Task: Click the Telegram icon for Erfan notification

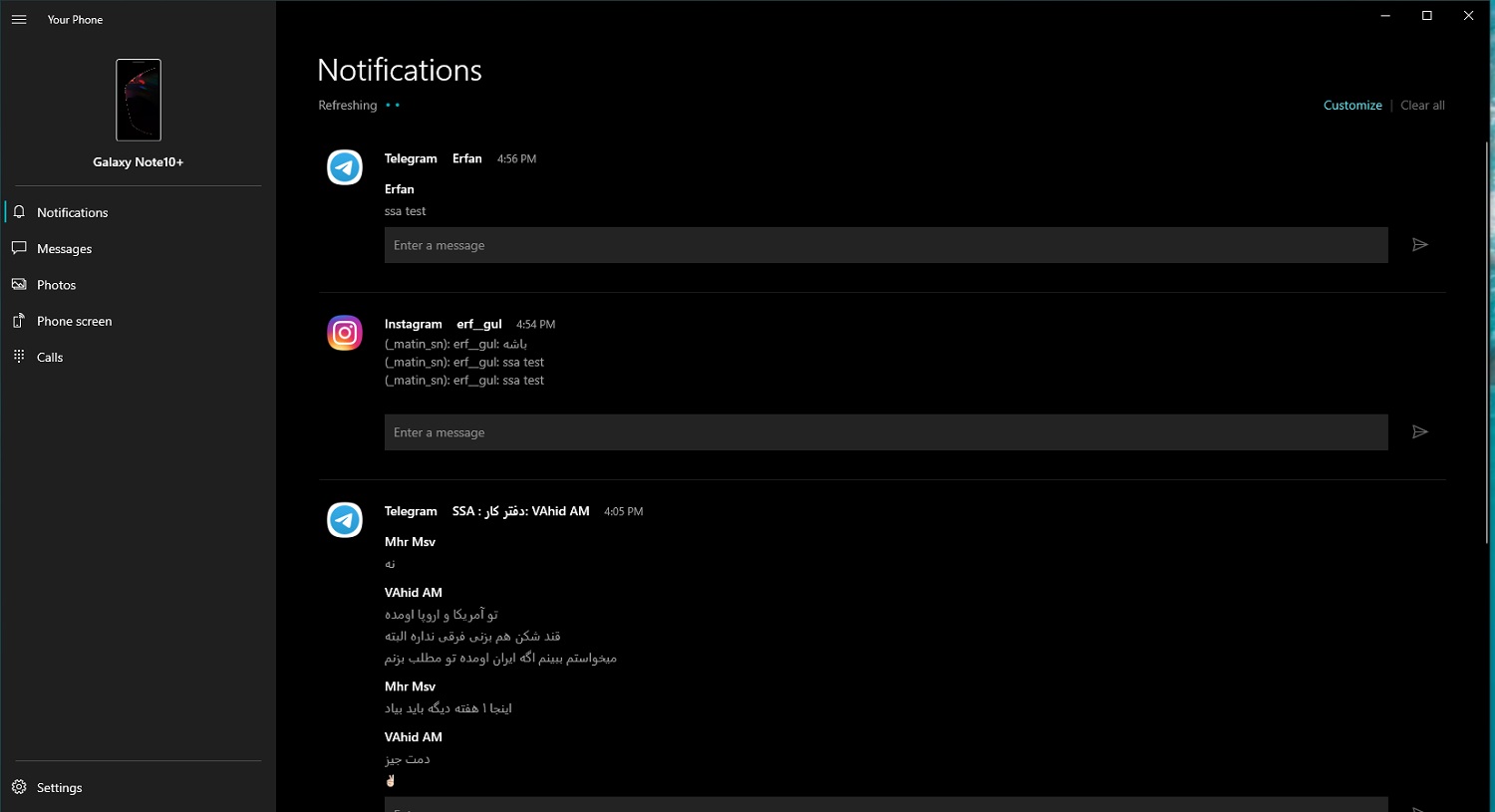Action: click(x=345, y=167)
